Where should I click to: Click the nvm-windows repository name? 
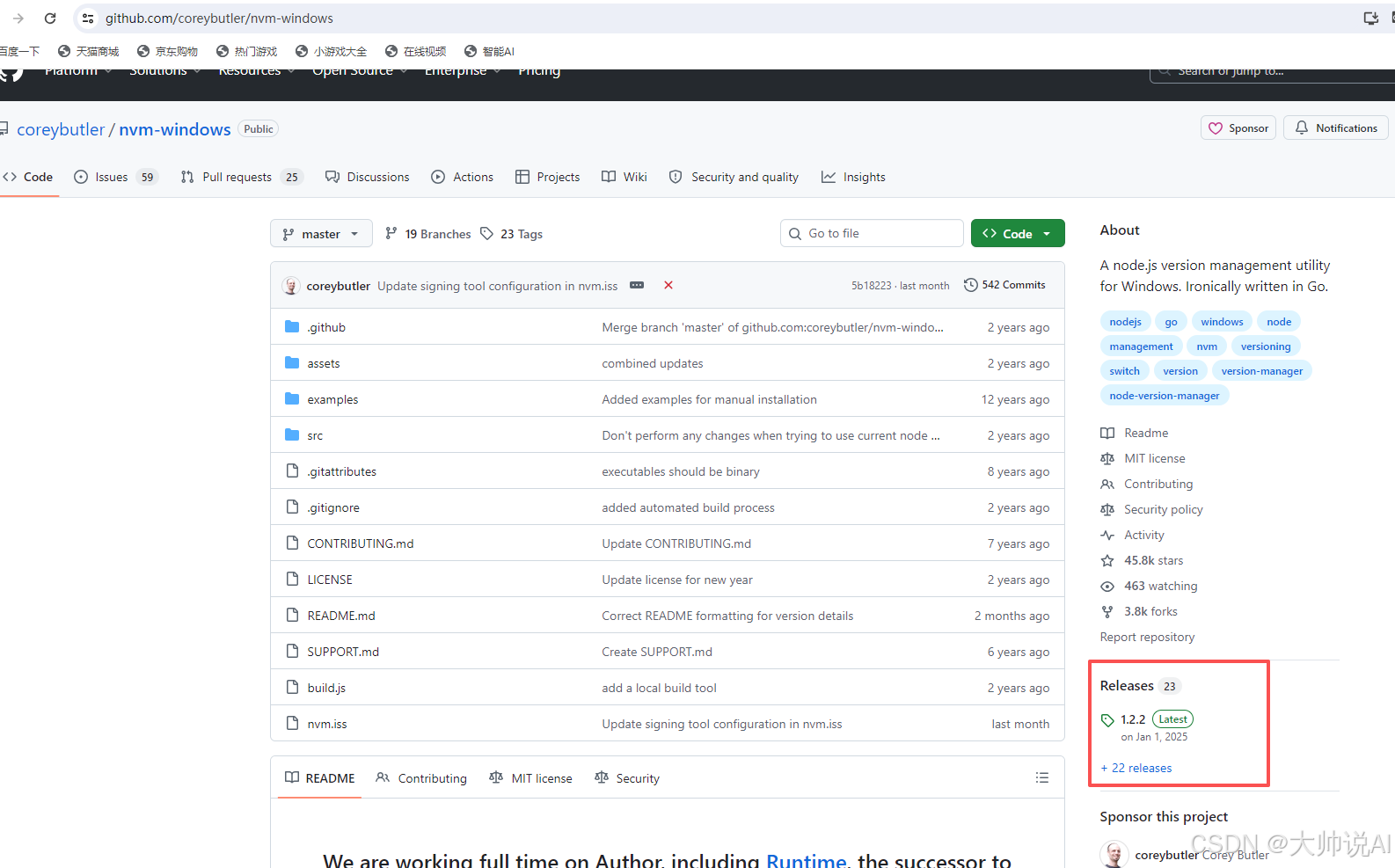point(175,129)
